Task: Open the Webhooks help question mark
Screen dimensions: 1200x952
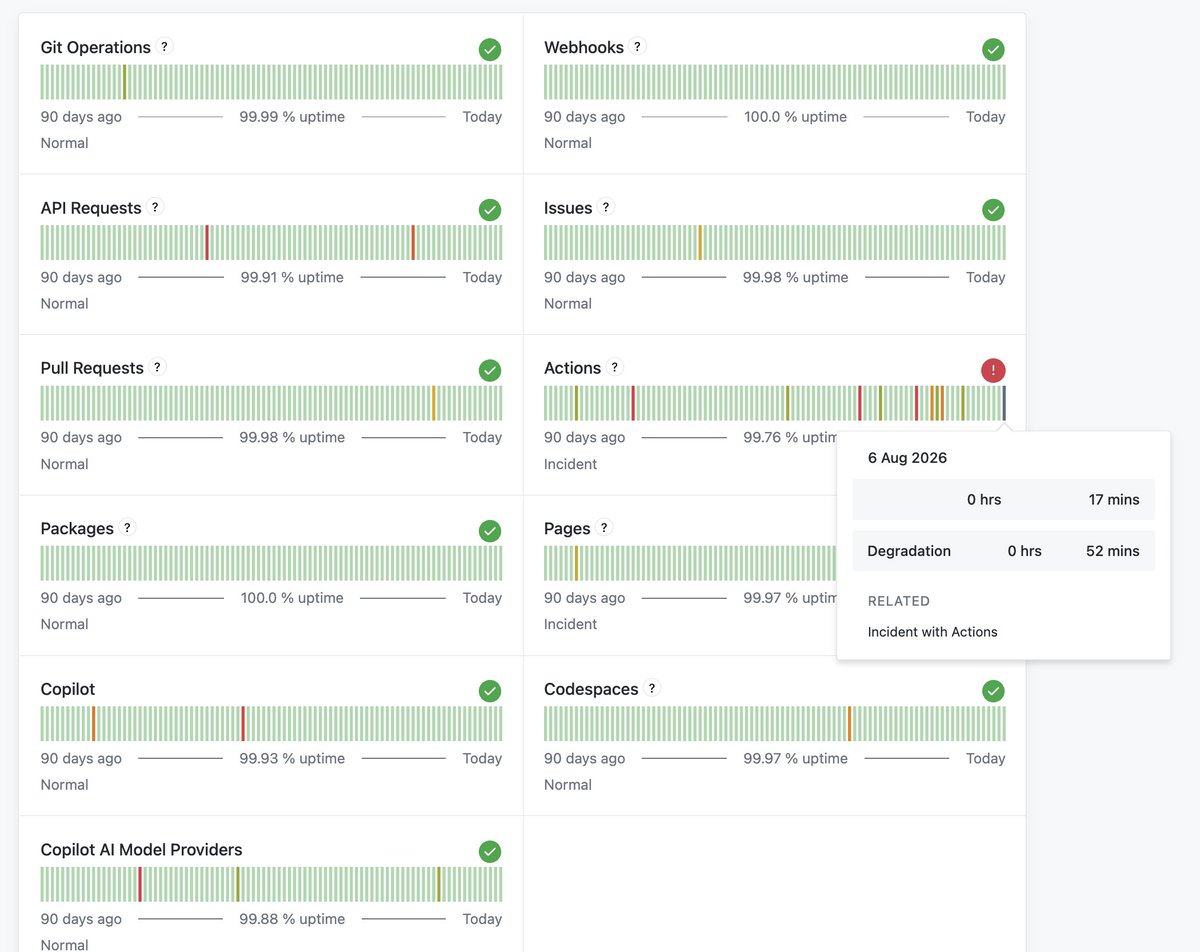Action: [x=638, y=46]
